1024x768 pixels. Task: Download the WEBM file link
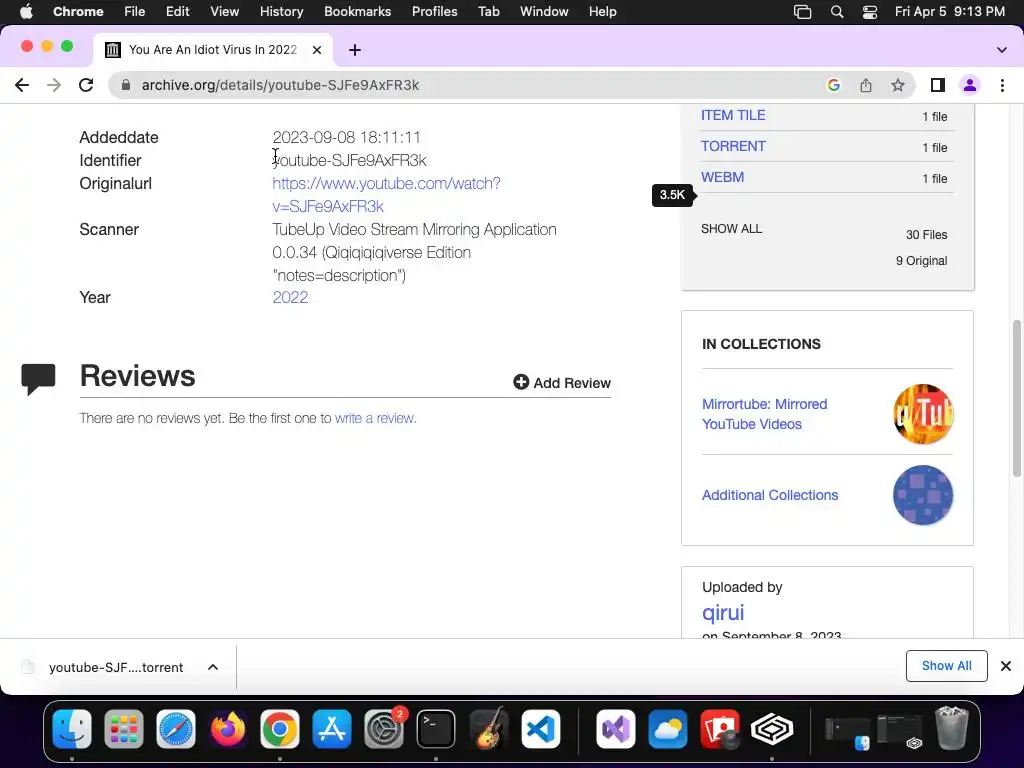[x=722, y=177]
